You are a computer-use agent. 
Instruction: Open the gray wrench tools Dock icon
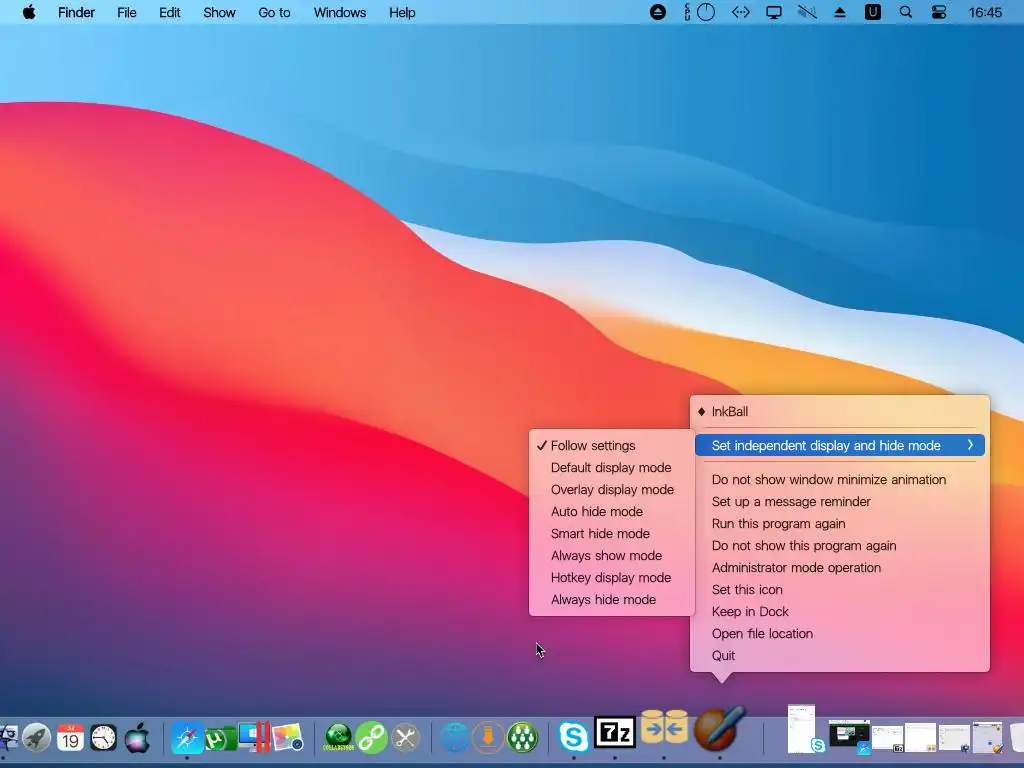point(406,738)
